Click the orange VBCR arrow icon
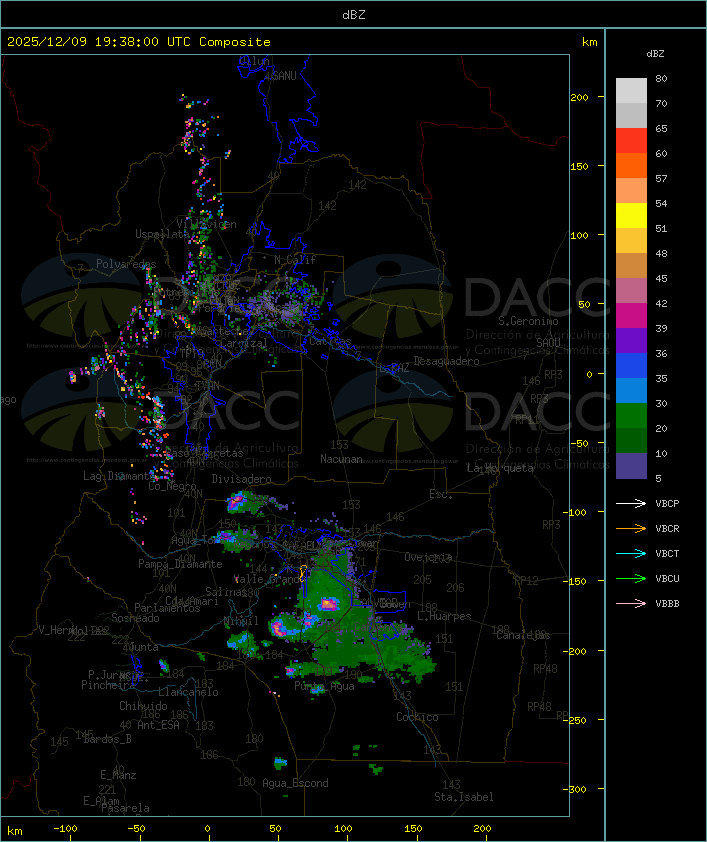707x842 pixels. (x=631, y=528)
